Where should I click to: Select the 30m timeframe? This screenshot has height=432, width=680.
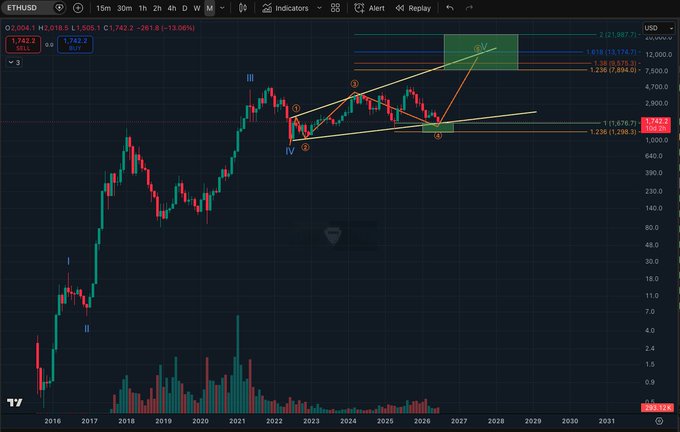tap(124, 8)
